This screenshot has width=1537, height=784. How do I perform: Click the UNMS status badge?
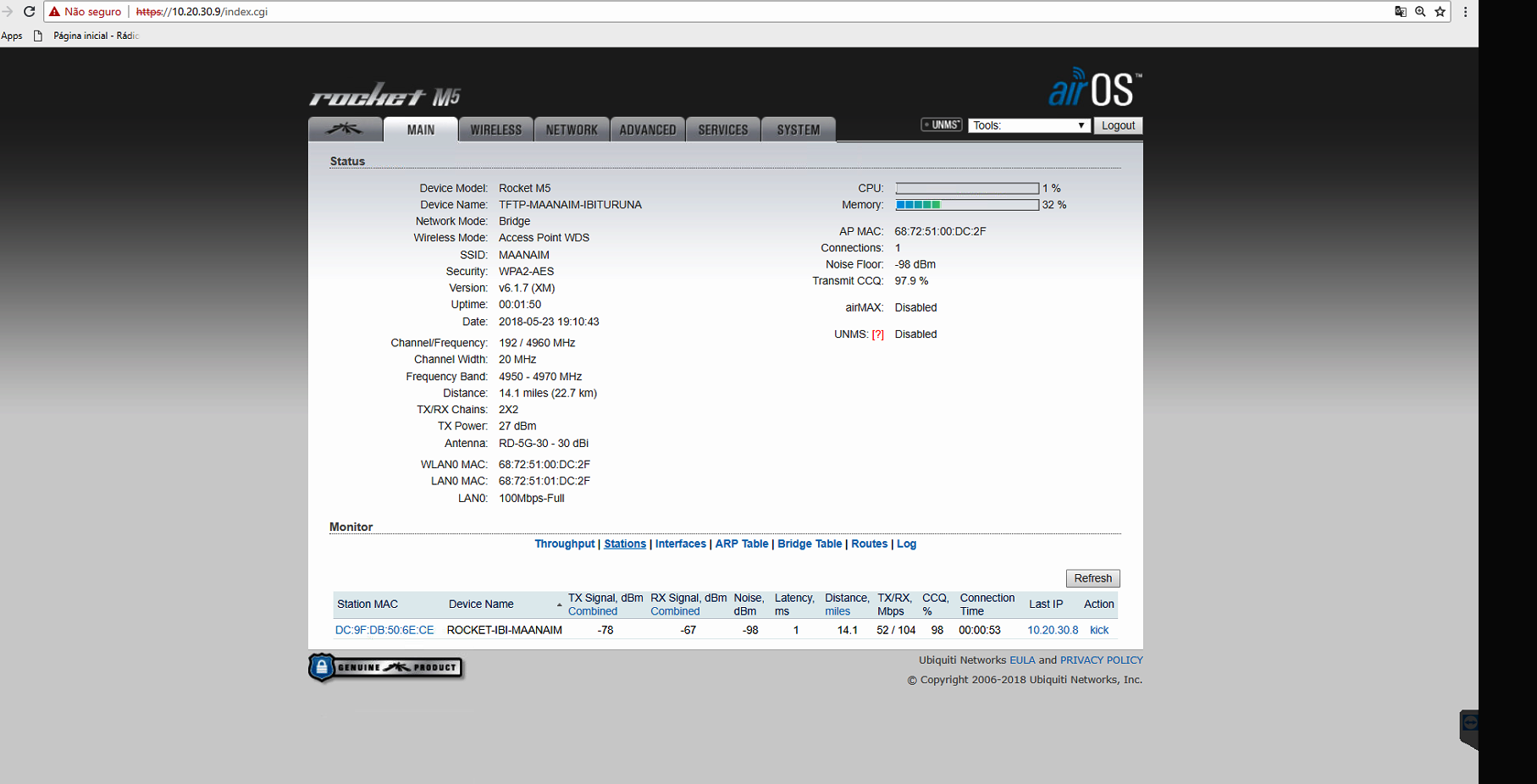pyautogui.click(x=942, y=125)
